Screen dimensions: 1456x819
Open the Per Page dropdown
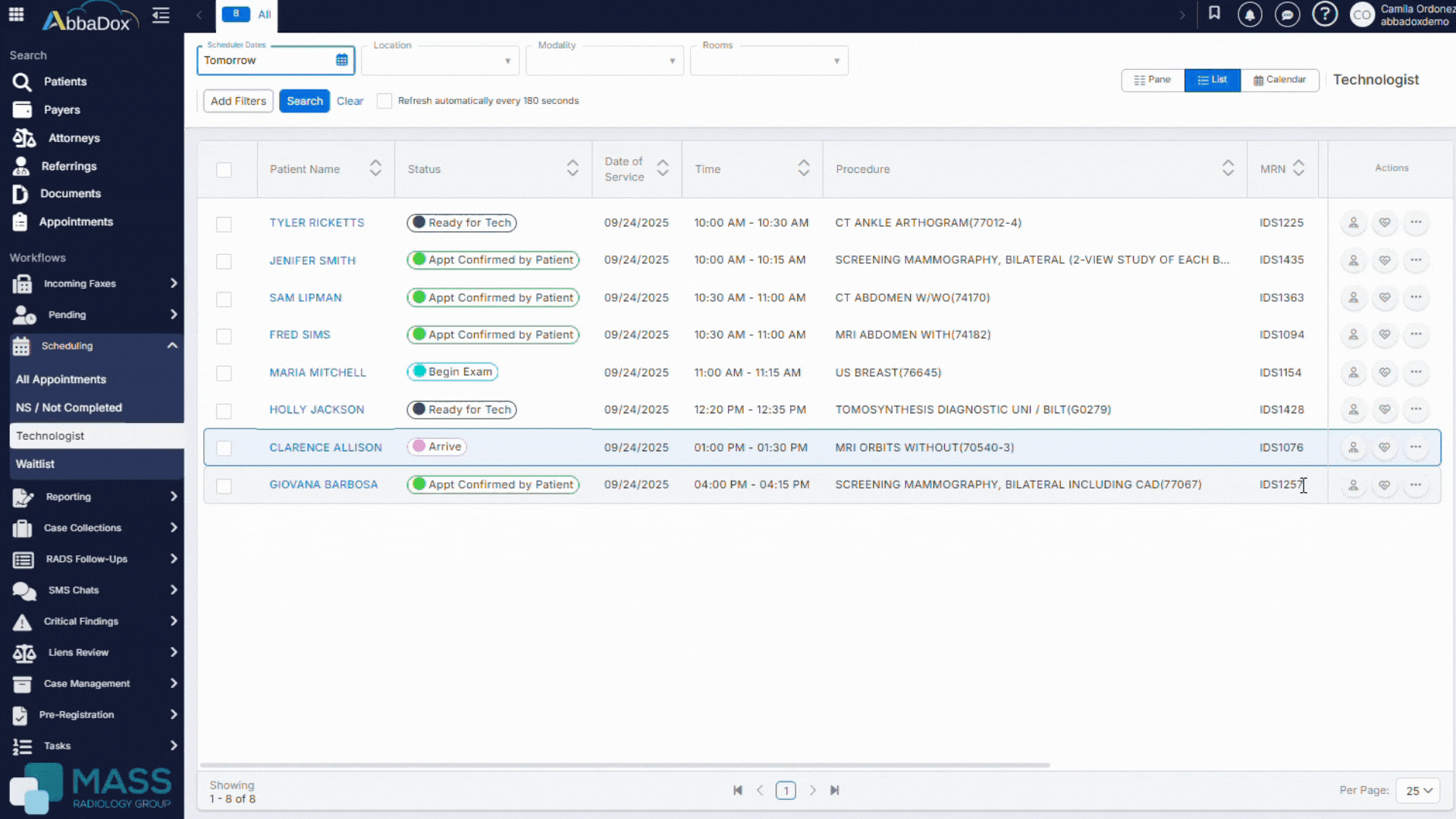point(1417,790)
